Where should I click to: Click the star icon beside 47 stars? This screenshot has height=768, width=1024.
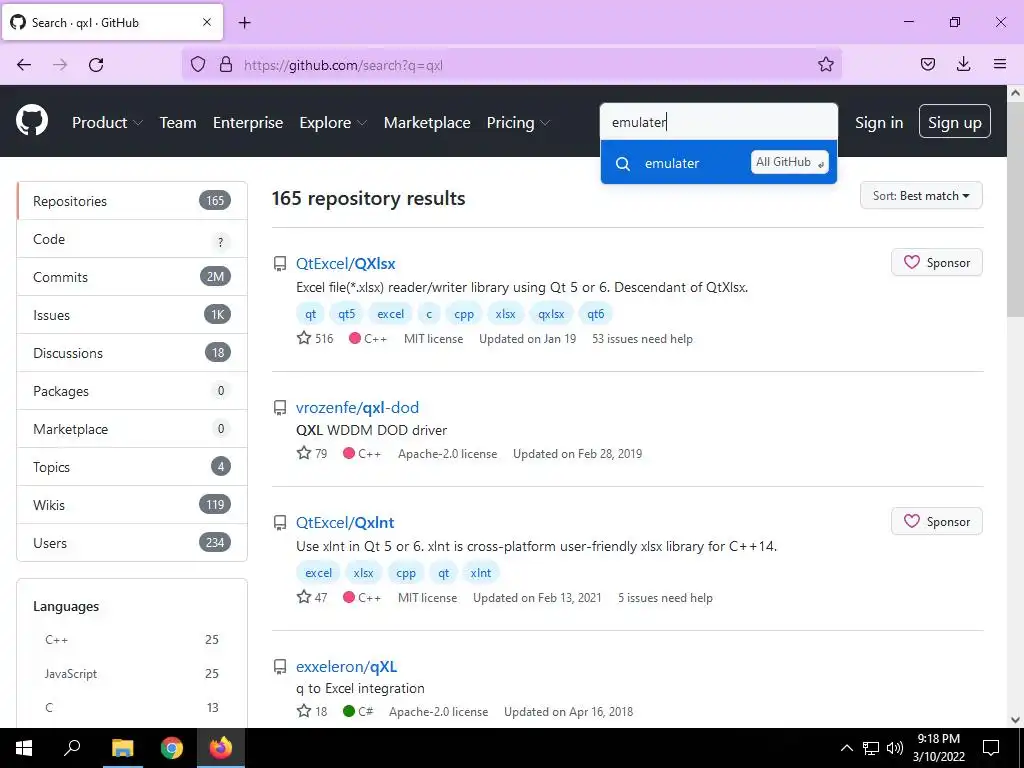point(304,597)
